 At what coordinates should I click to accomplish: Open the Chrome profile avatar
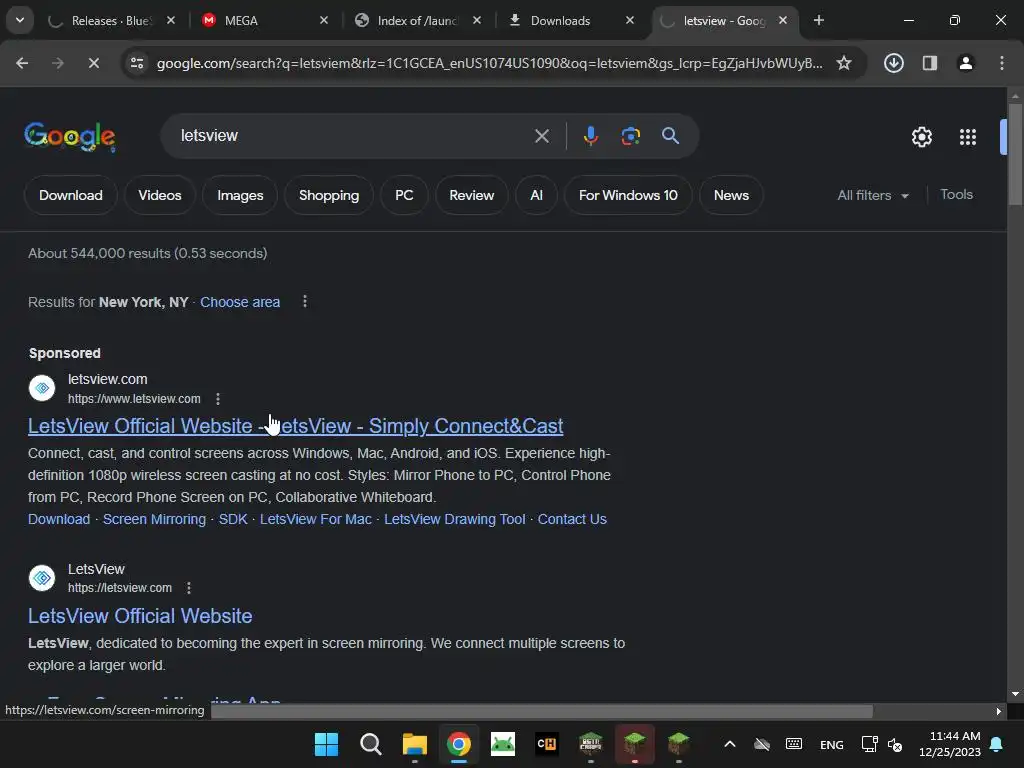point(966,63)
